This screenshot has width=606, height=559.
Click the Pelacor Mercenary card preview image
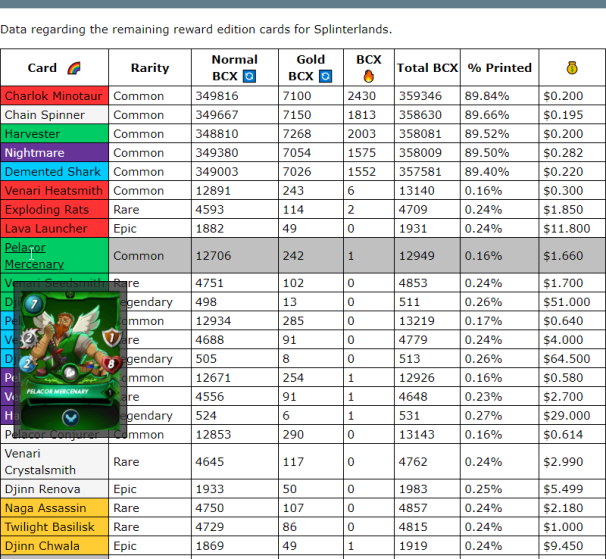coord(70,360)
